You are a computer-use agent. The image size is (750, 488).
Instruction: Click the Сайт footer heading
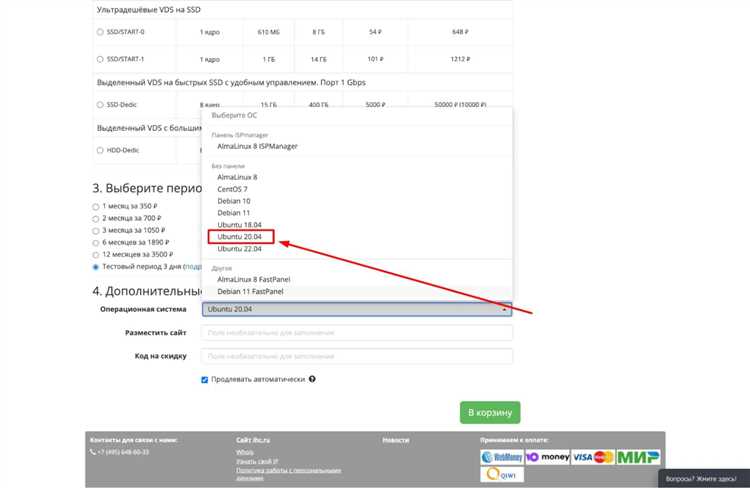pos(253,440)
